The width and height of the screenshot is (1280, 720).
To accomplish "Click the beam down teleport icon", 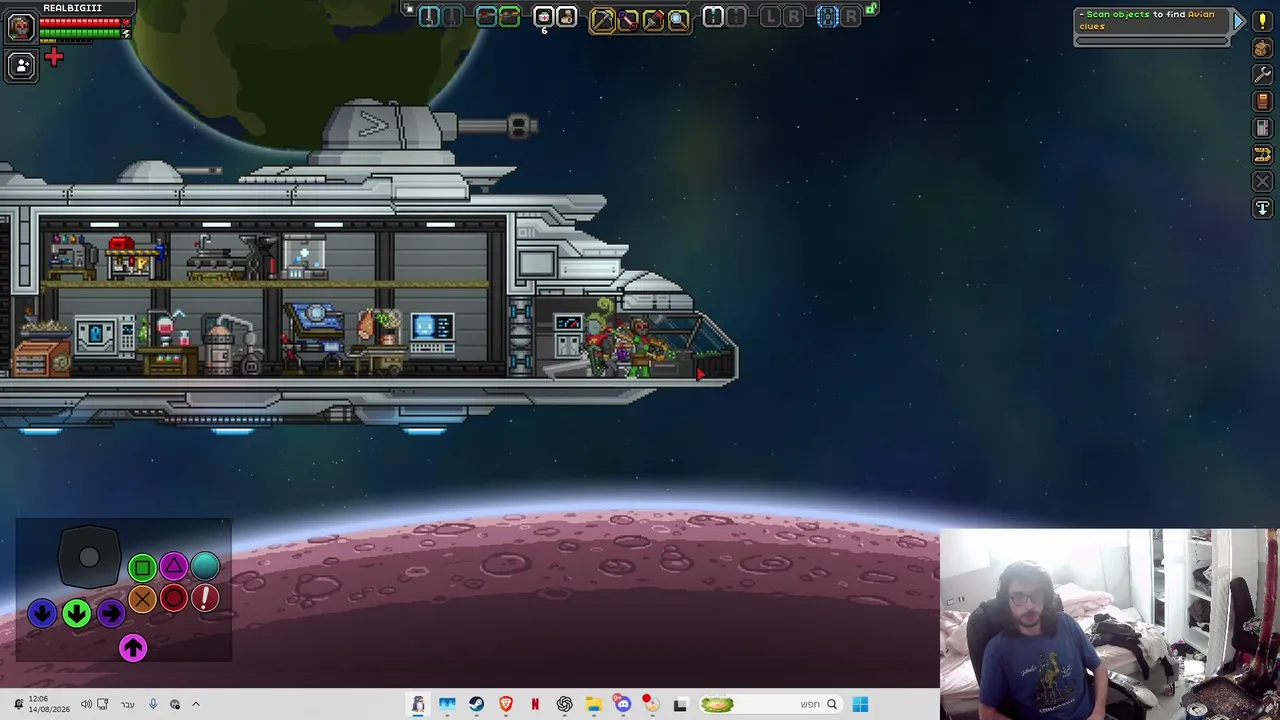I will point(1262,208).
